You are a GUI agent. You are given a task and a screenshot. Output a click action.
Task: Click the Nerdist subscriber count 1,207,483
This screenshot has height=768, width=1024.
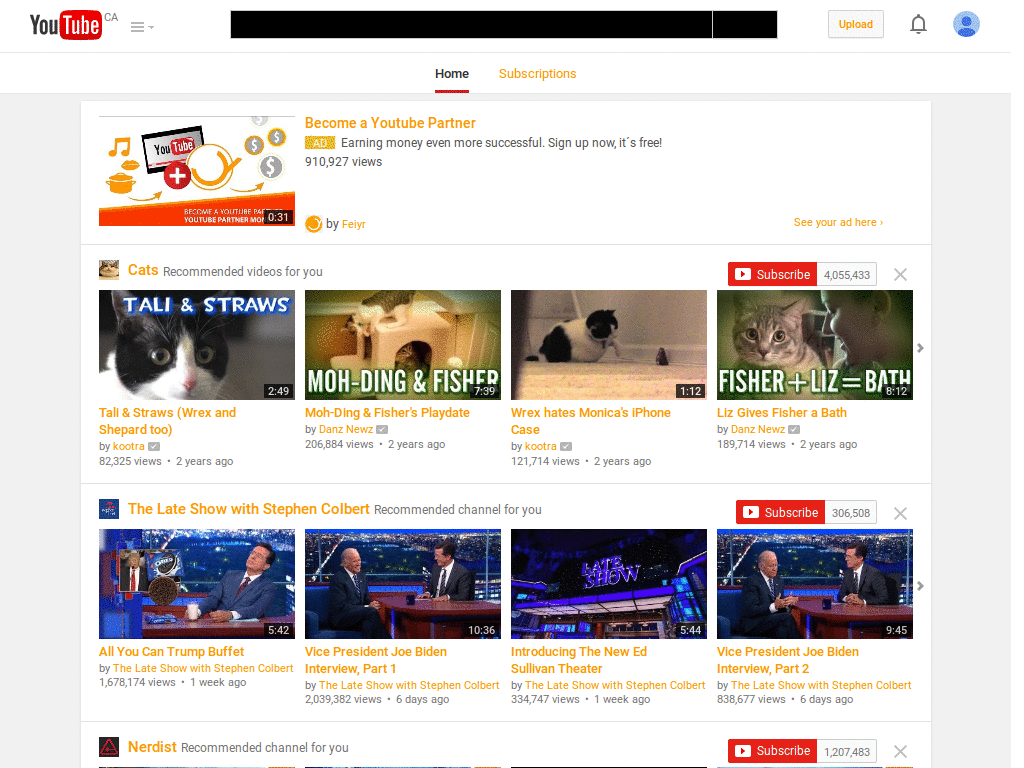coord(846,752)
